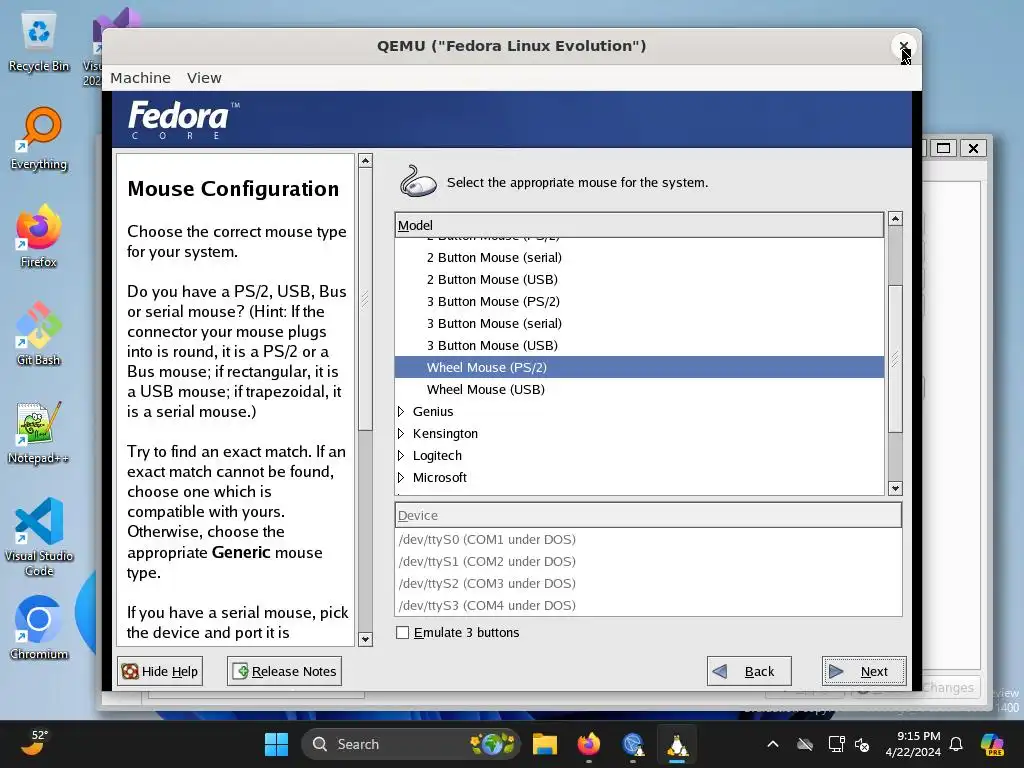Click the model list scrollbar thumb
This screenshot has height=768, width=1024.
click(895, 359)
